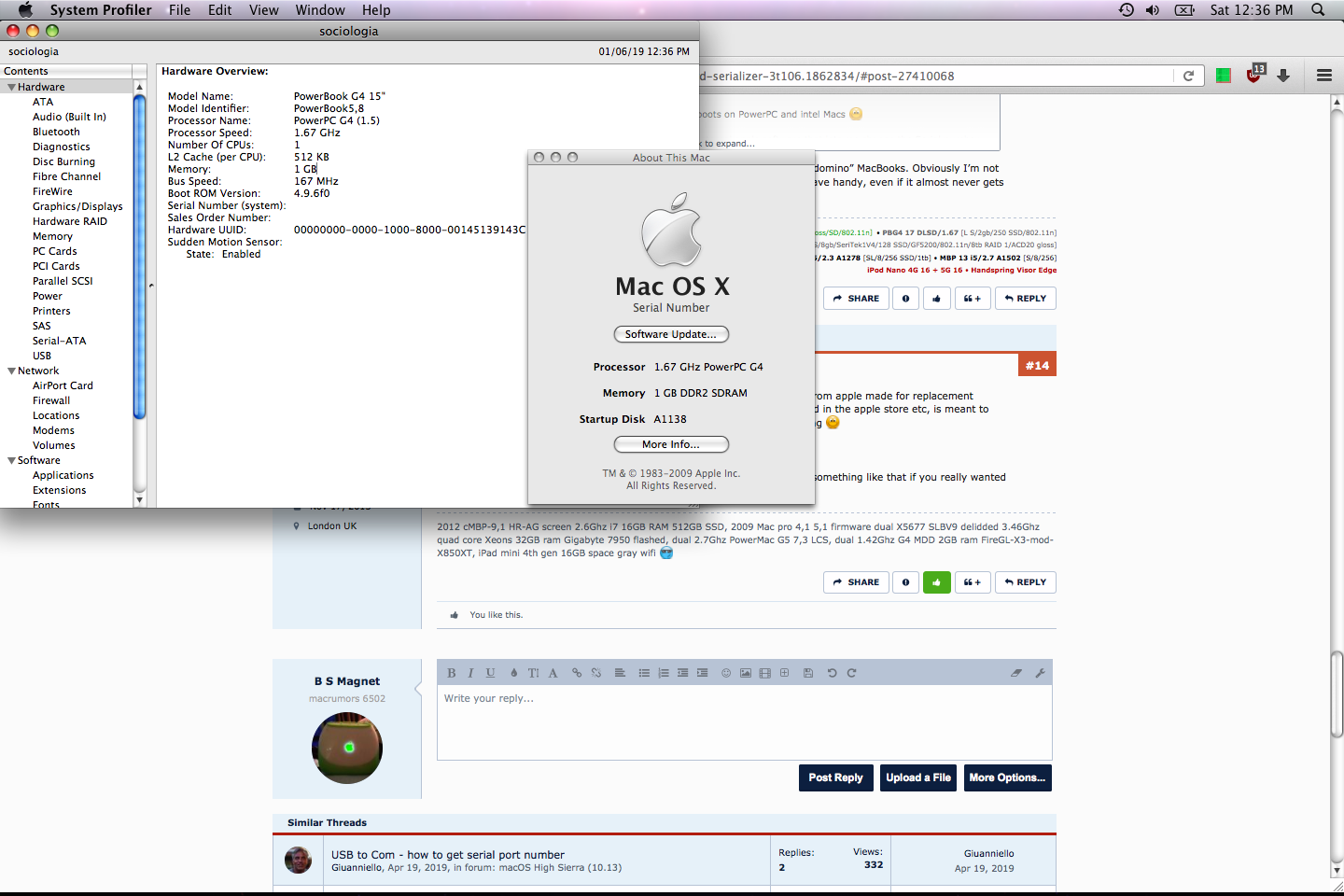Screen dimensions: 1344x896
Task: Insert media film icon in editor
Action: [765, 673]
